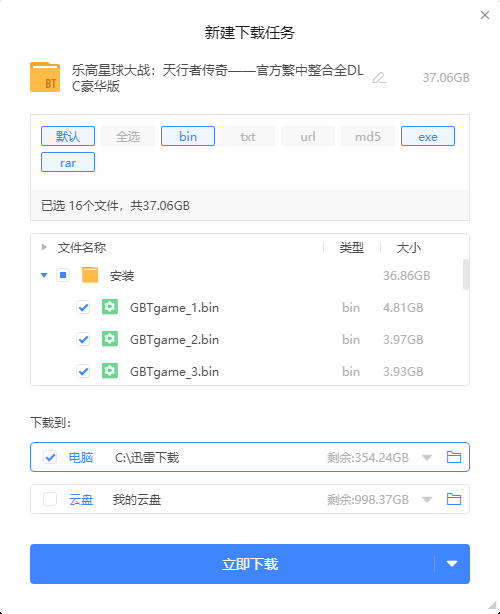The image size is (500, 614).
Task: Collapse the 安装 folder tree
Action: pyautogui.click(x=44, y=275)
